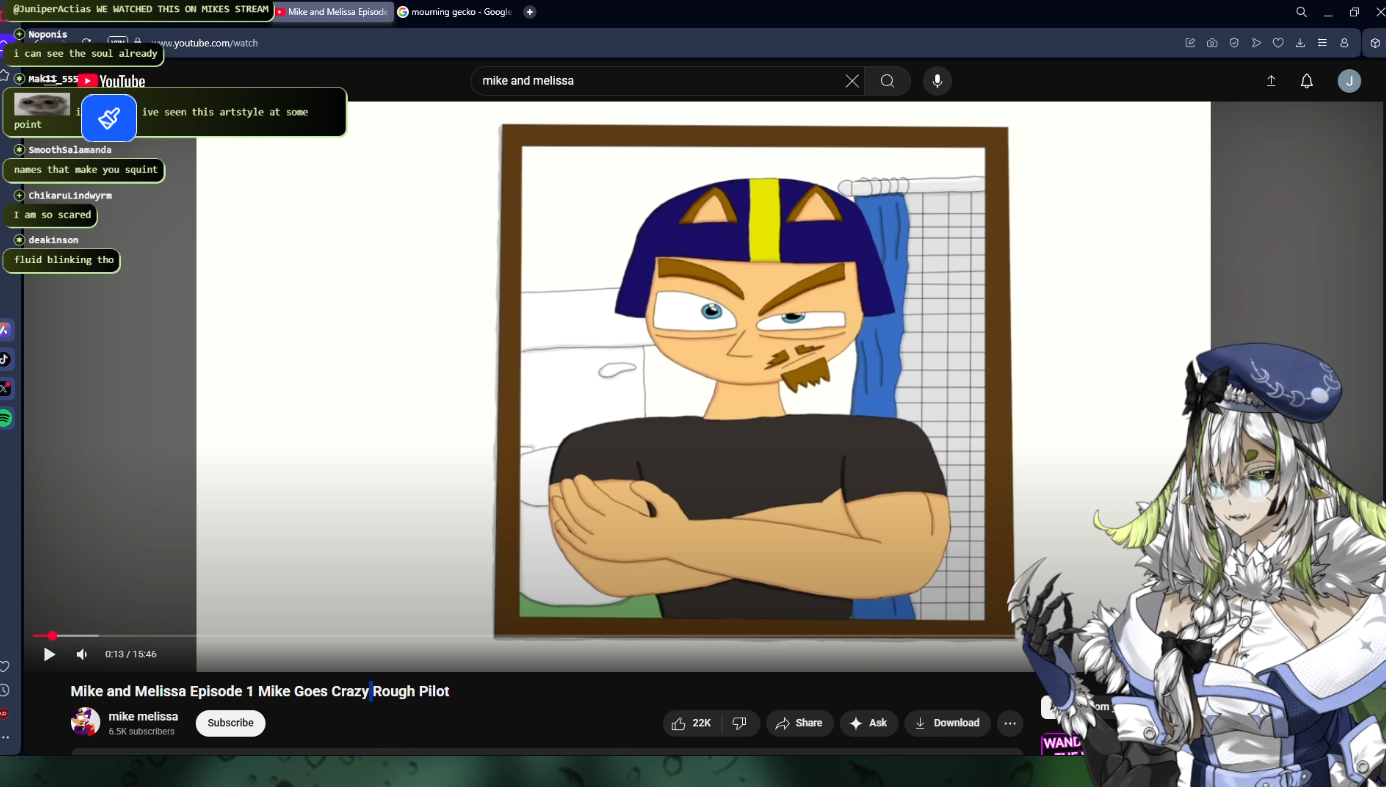This screenshot has height=787, width=1386.
Task: Dislike the video with thumbs down
Action: click(x=740, y=723)
